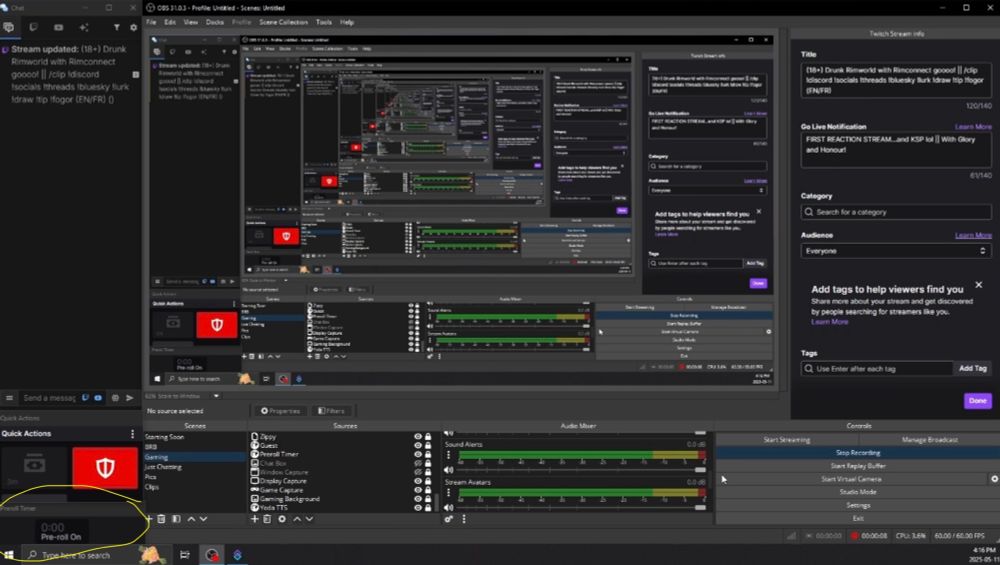Move source up arrow
The height and width of the screenshot is (565, 1000).
297,519
